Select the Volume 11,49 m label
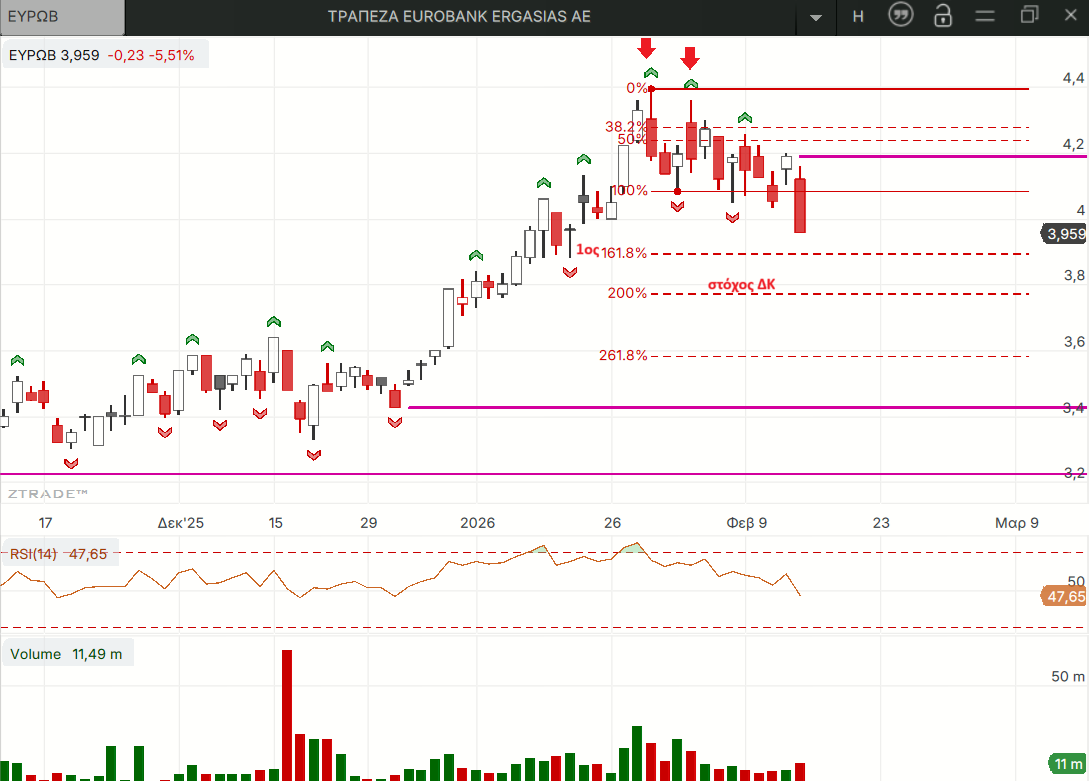 67,654
